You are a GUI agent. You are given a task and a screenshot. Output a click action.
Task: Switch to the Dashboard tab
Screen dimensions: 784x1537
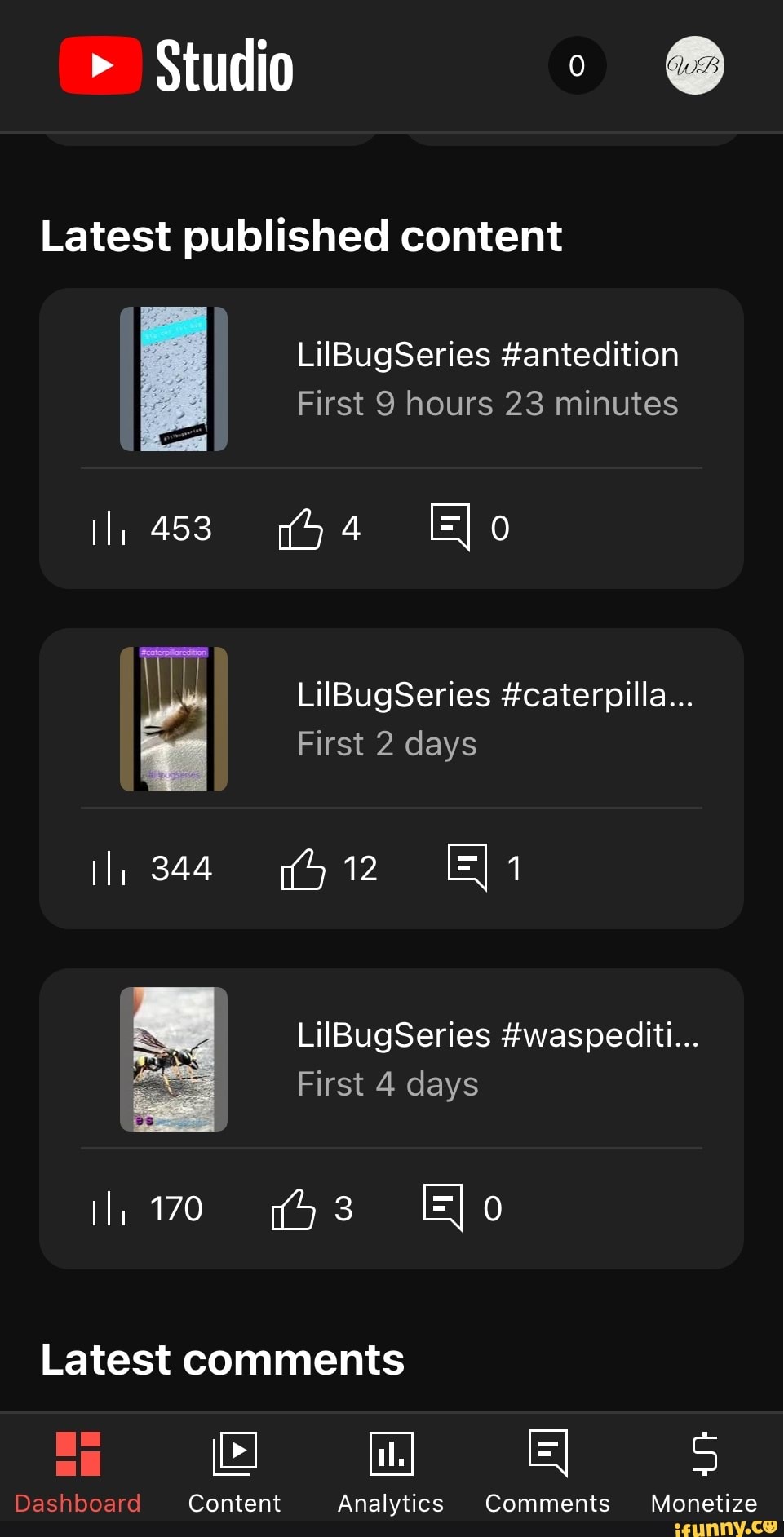pos(78,1473)
